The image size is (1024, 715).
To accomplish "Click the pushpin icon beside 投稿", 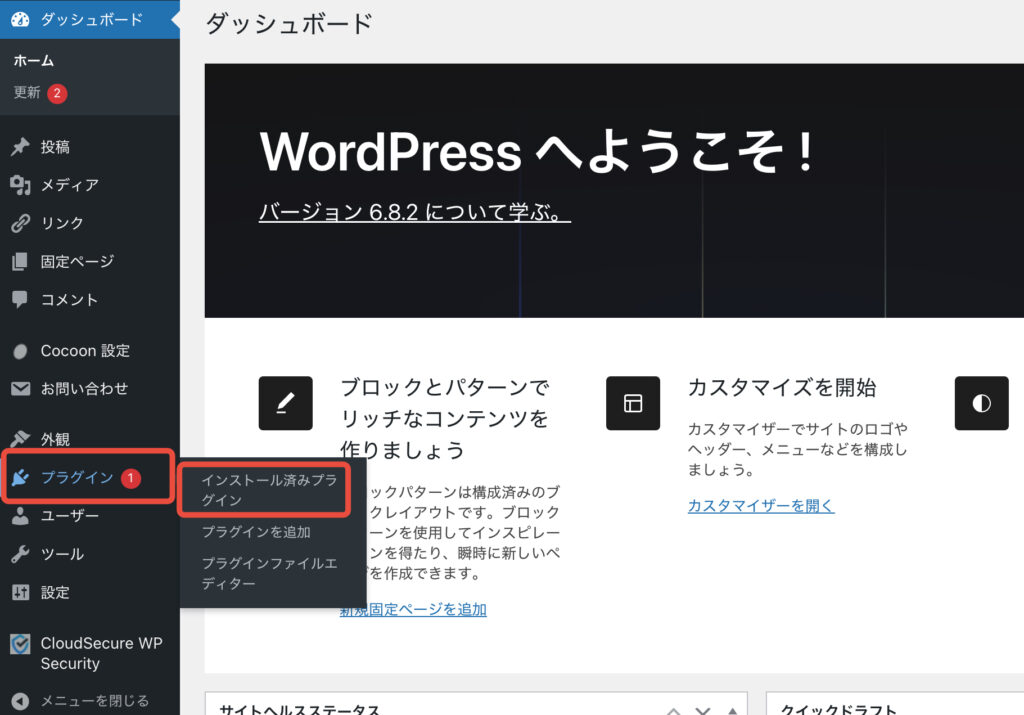I will [x=20, y=146].
